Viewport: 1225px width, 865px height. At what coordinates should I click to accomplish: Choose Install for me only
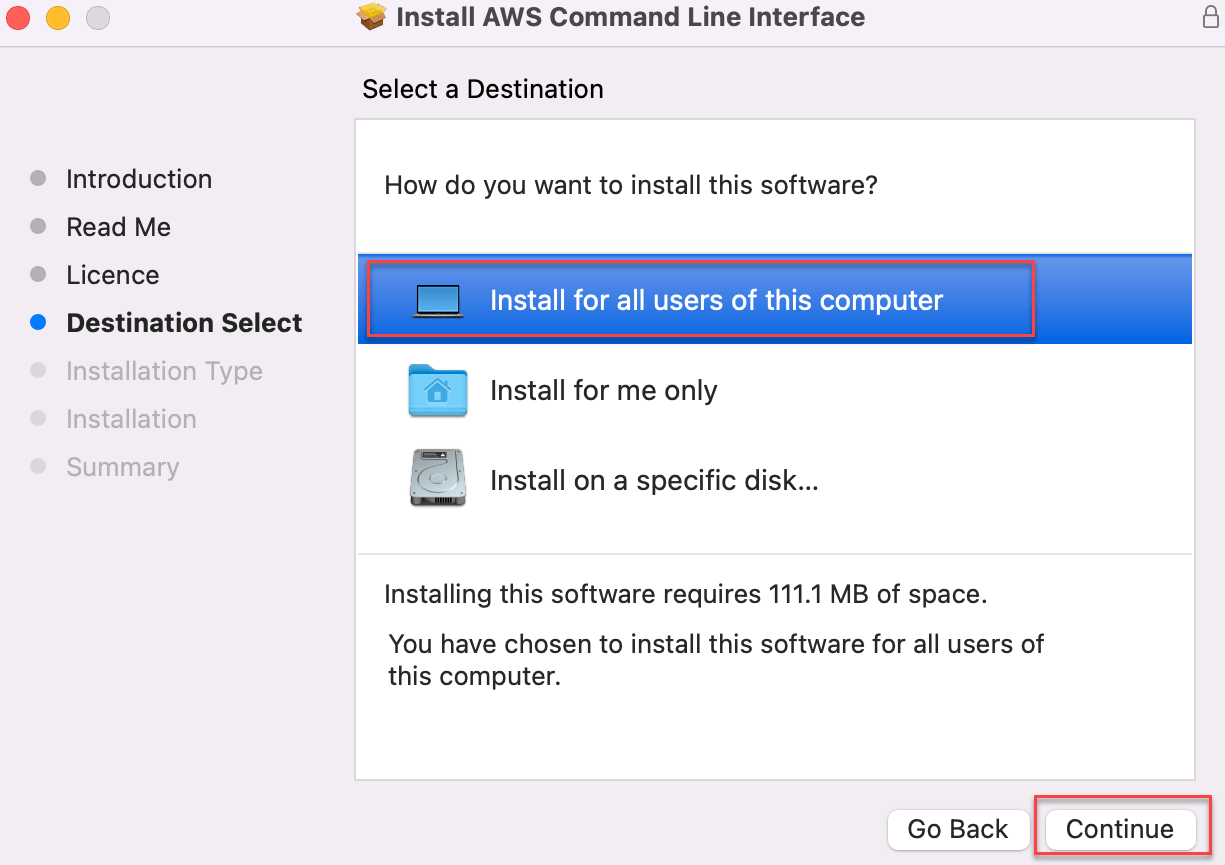tap(603, 390)
